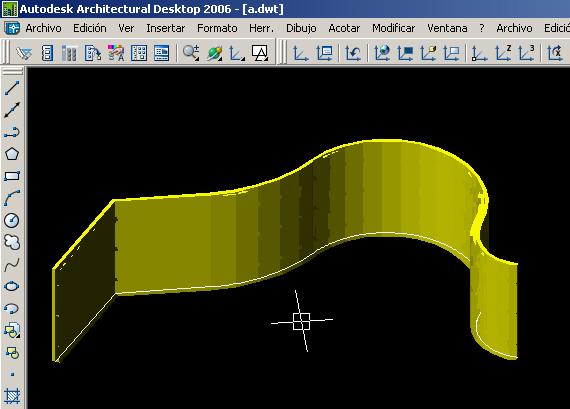Click the blue folded-plane icon in toolbar
The image size is (570, 409).
24,53
